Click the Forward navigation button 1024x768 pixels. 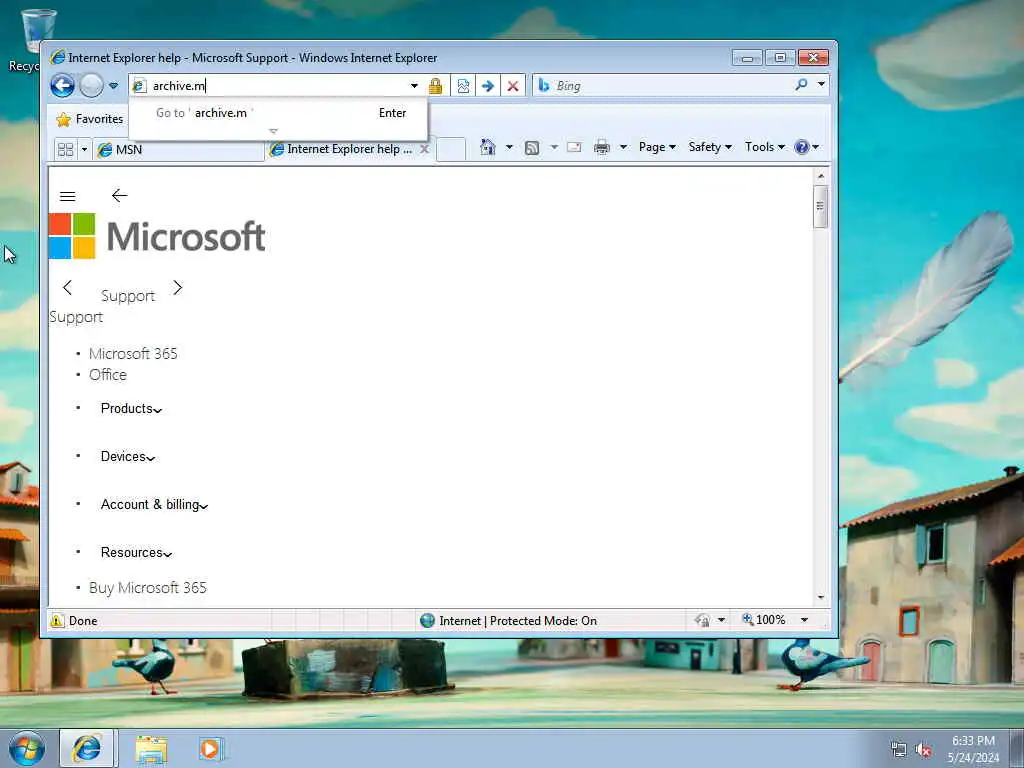[x=91, y=86]
